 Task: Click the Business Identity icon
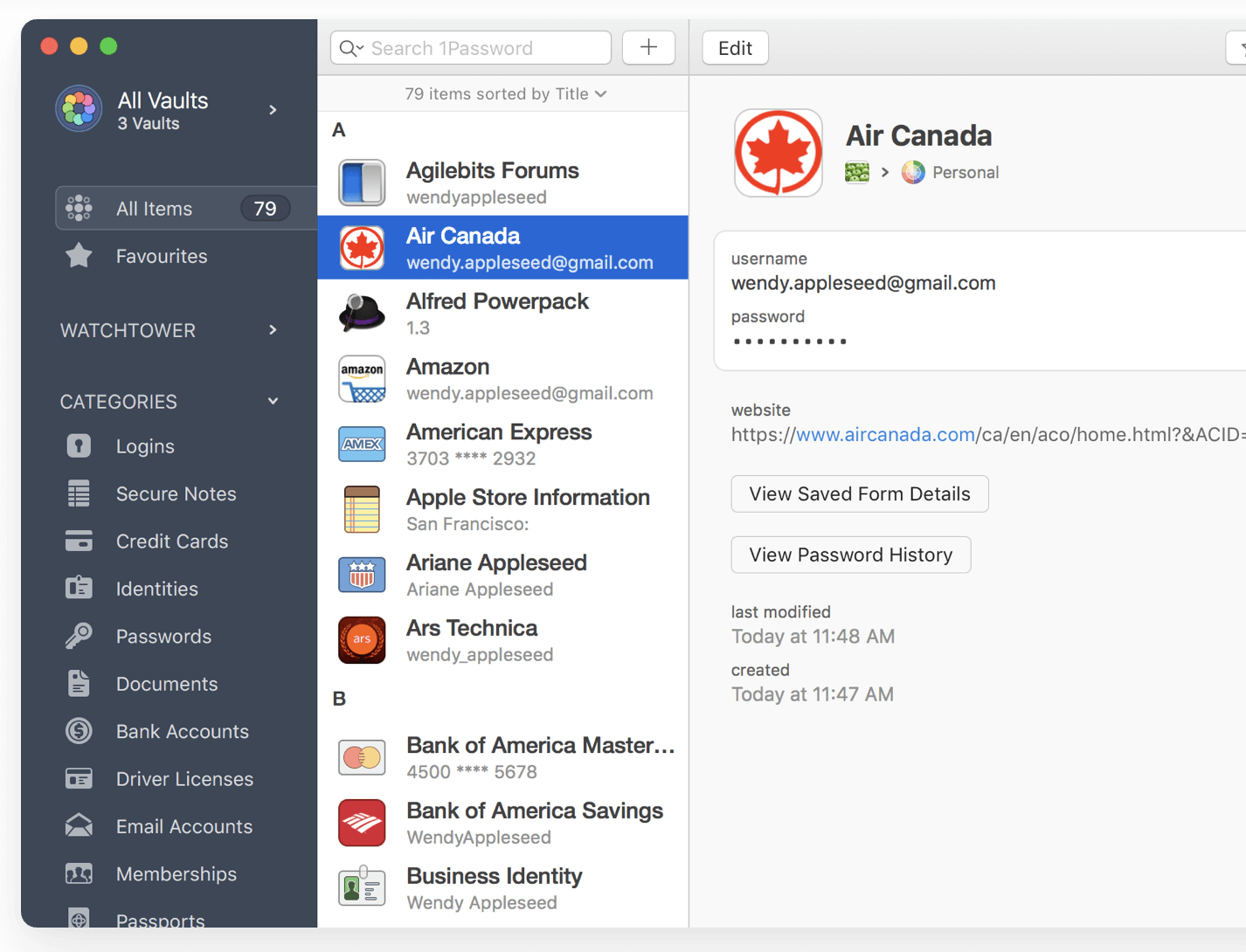click(362, 887)
